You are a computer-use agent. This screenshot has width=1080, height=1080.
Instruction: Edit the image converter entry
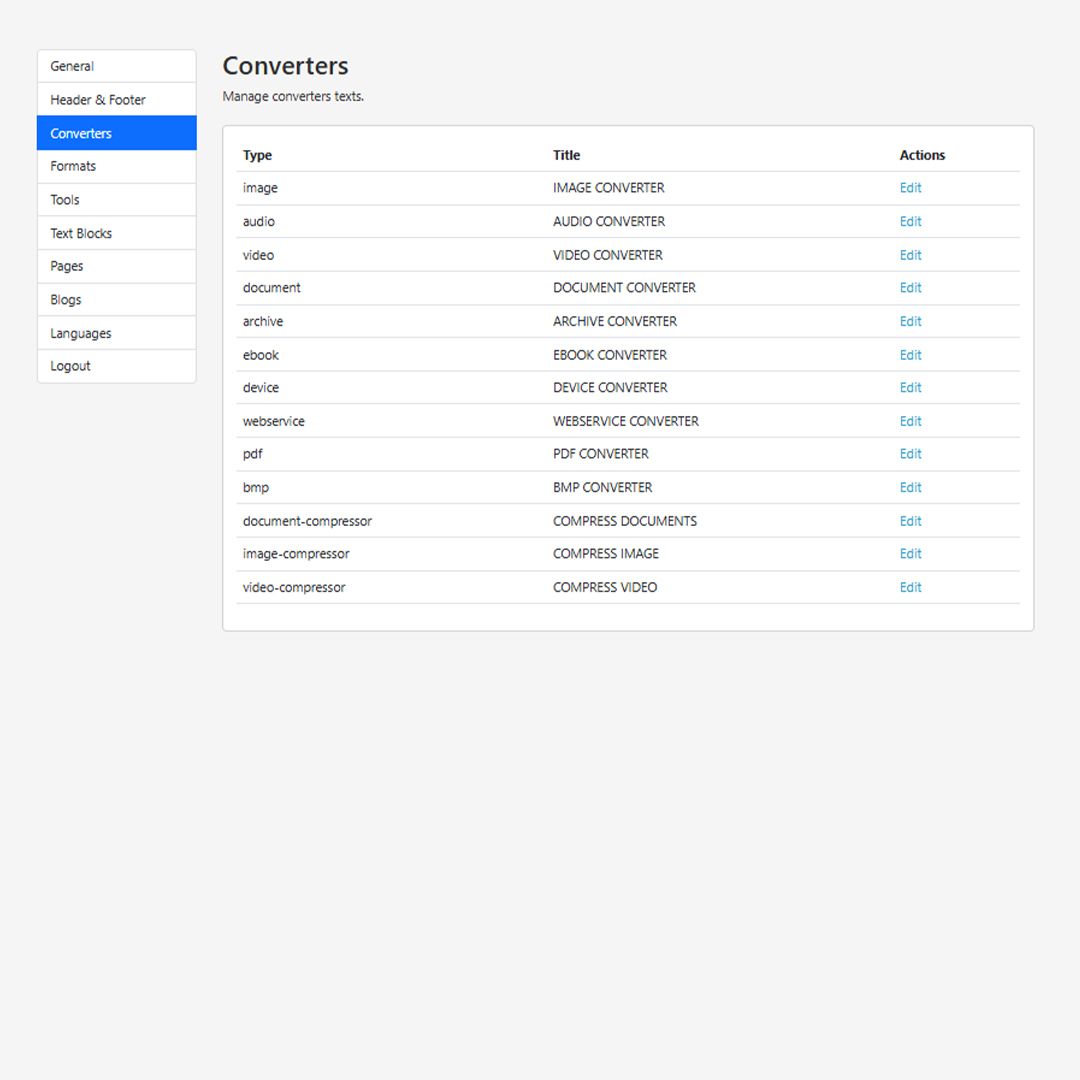coord(910,188)
